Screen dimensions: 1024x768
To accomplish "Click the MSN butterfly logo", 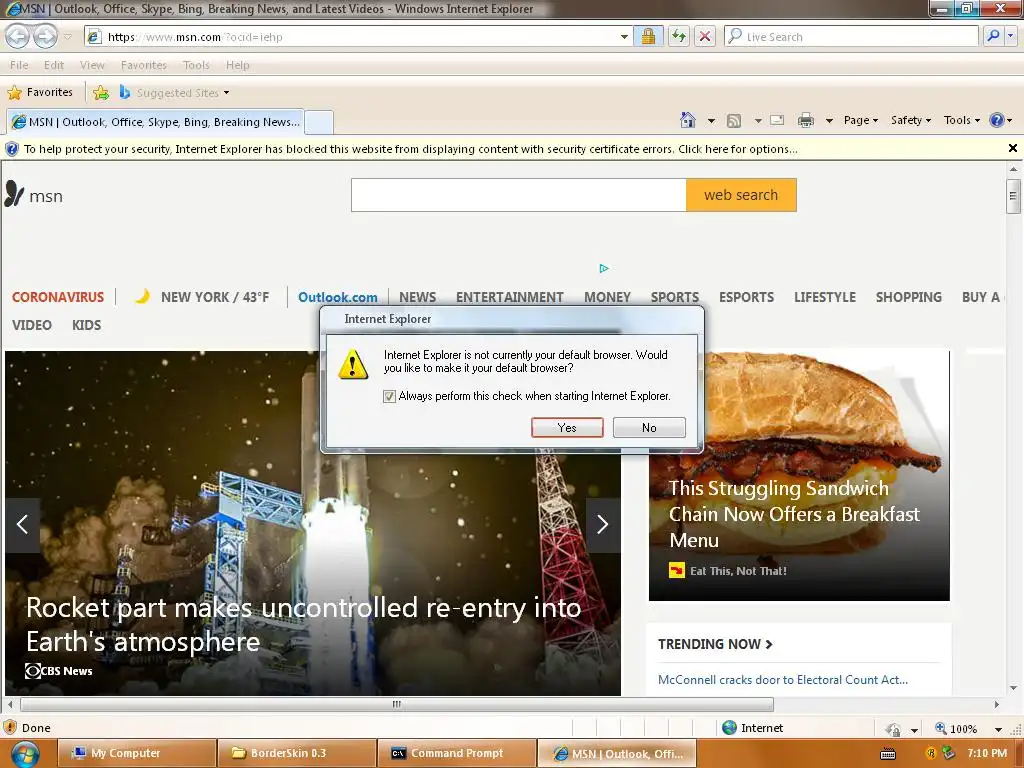I will tap(14, 194).
